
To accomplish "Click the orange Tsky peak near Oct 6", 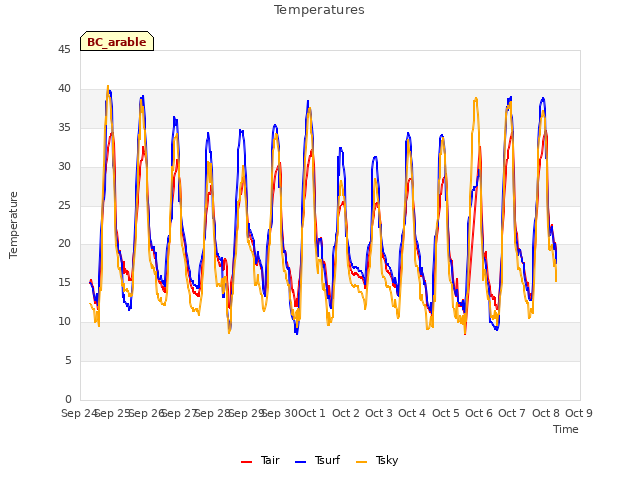I will (476, 98).
